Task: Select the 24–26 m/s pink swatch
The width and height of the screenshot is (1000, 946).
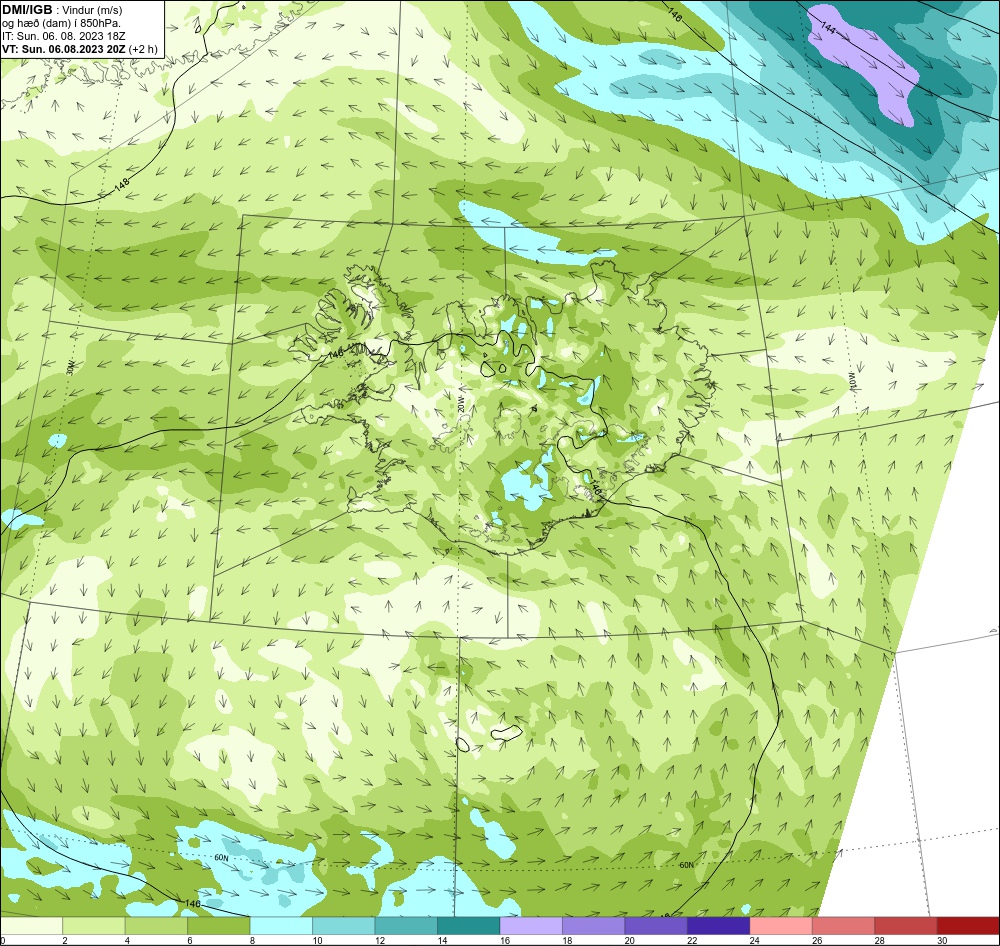Action: coord(781,926)
